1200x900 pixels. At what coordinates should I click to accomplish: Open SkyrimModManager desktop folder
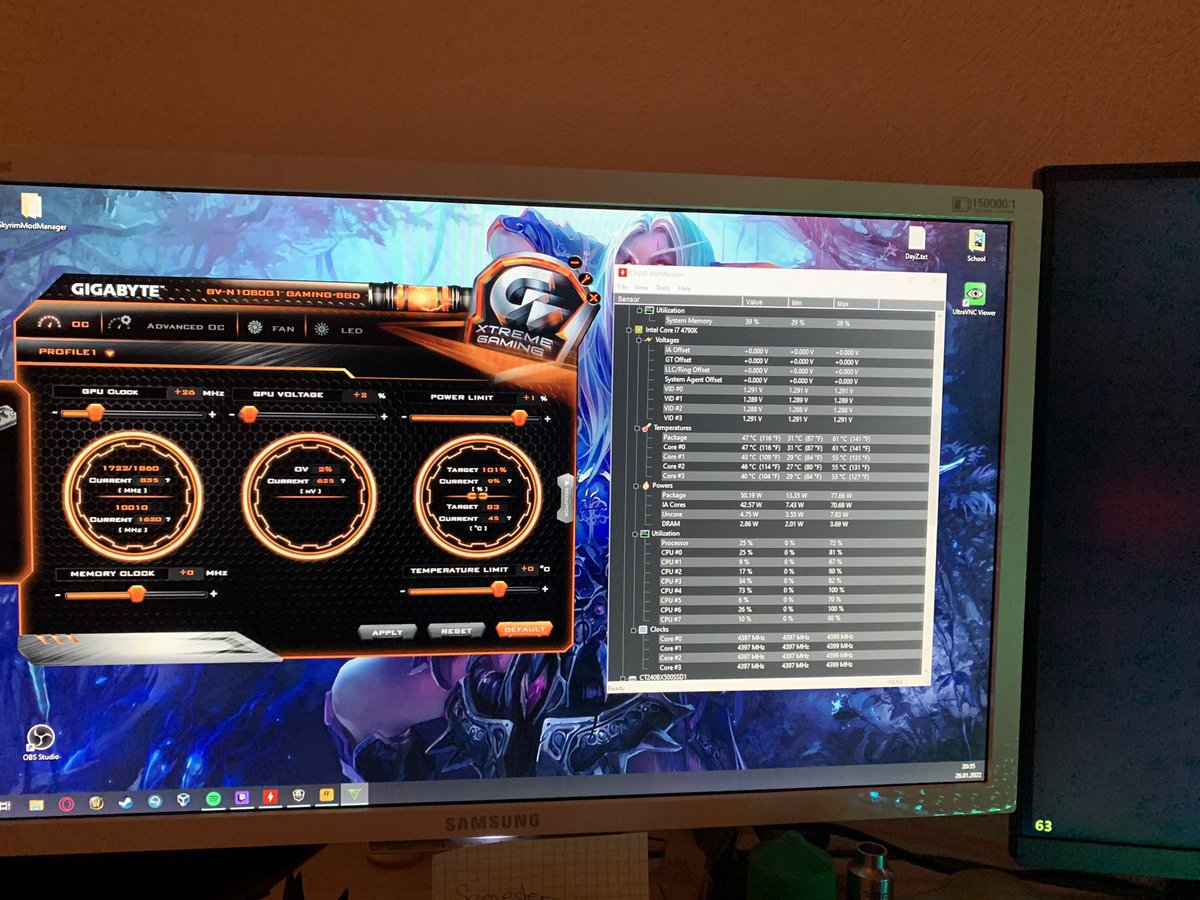[x=31, y=212]
